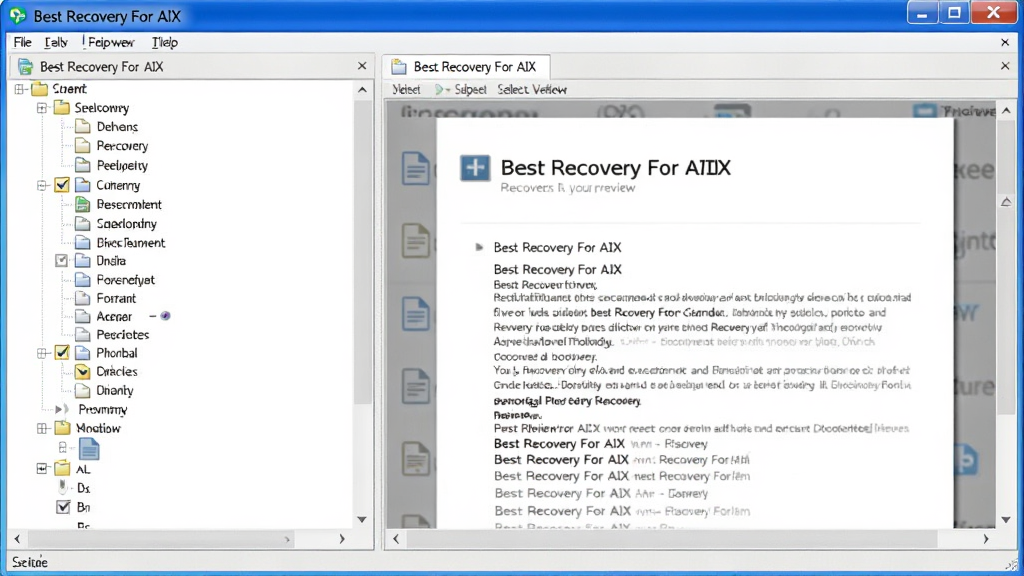Click the Stuent root folder icon
1024x576 pixels.
[x=40, y=89]
